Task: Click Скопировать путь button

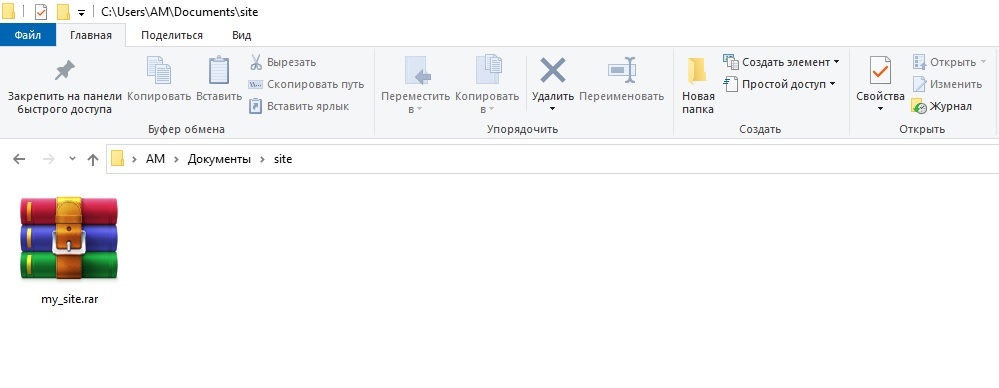Action: pos(306,84)
